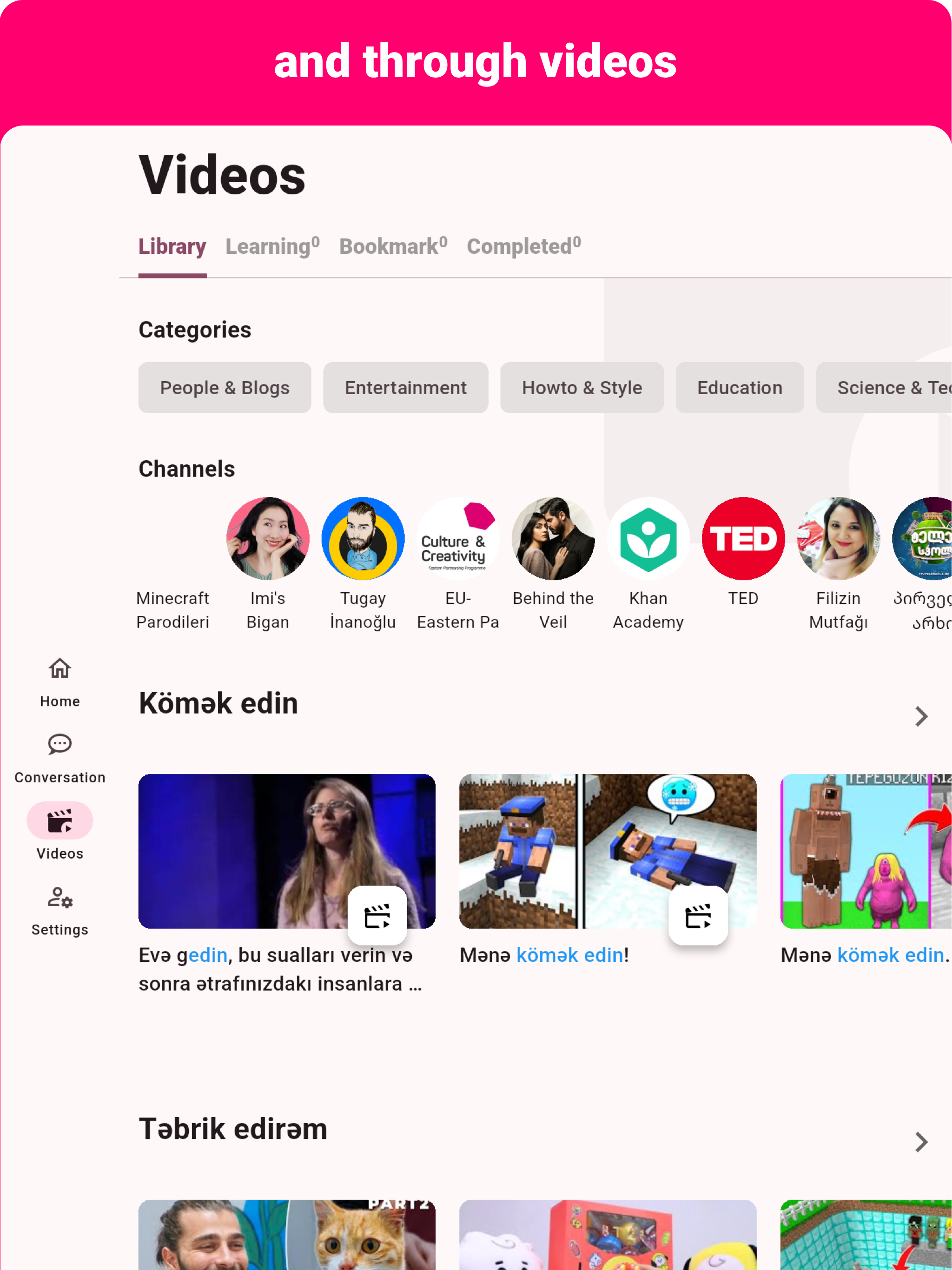This screenshot has height=1270, width=952.
Task: Open Tugay İnanoğlu channel avatar
Action: [x=363, y=539]
